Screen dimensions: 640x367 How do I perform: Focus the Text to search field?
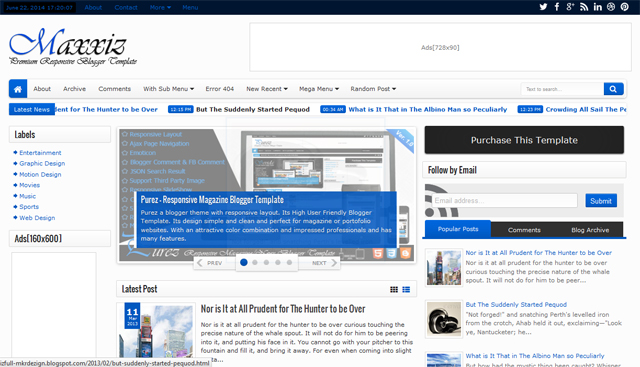(562, 89)
